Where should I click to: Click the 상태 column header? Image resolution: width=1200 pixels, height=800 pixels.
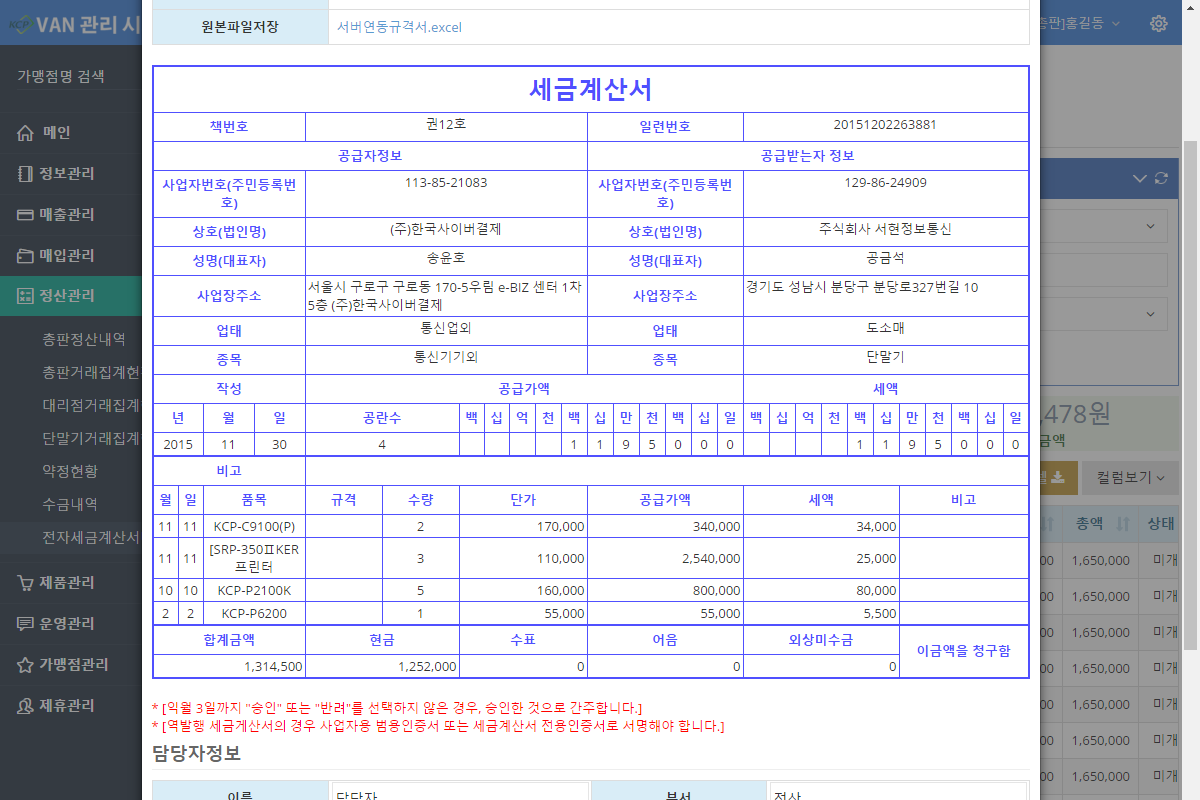click(1160, 523)
